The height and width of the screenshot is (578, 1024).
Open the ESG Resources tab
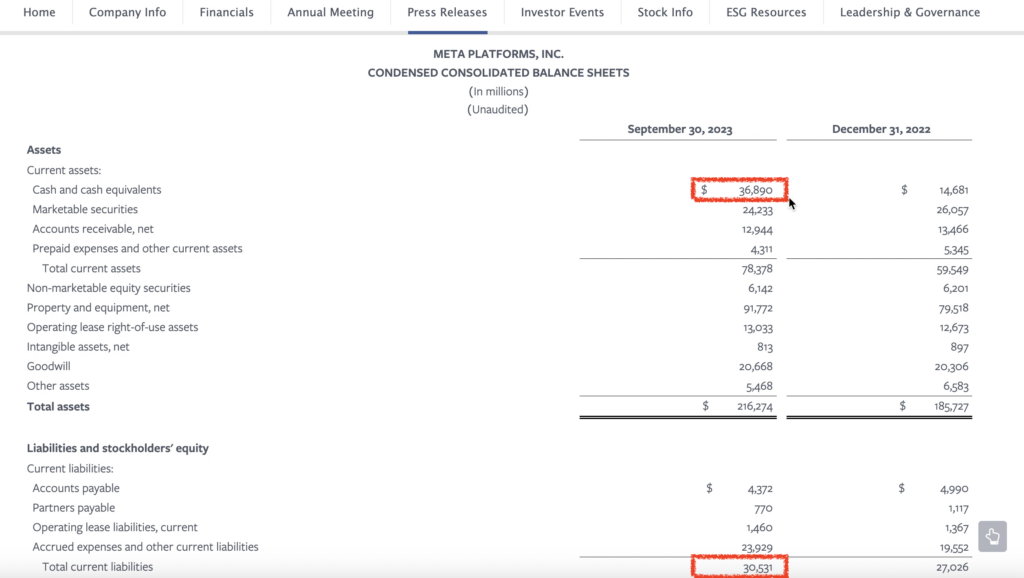tap(766, 12)
